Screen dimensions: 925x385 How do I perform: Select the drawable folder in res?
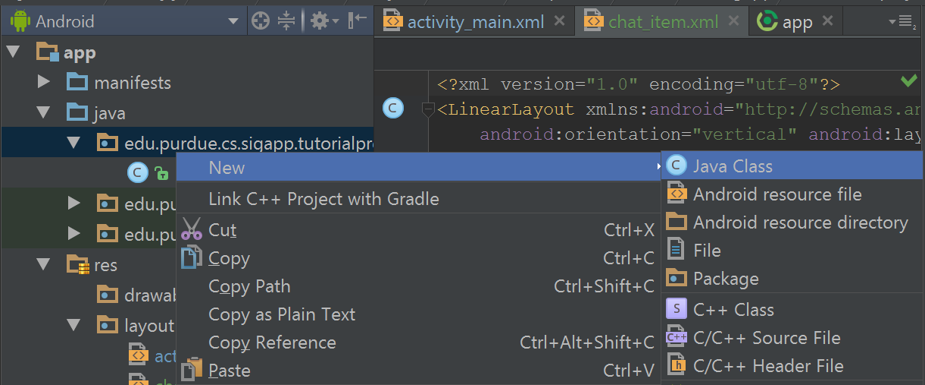coord(137,295)
